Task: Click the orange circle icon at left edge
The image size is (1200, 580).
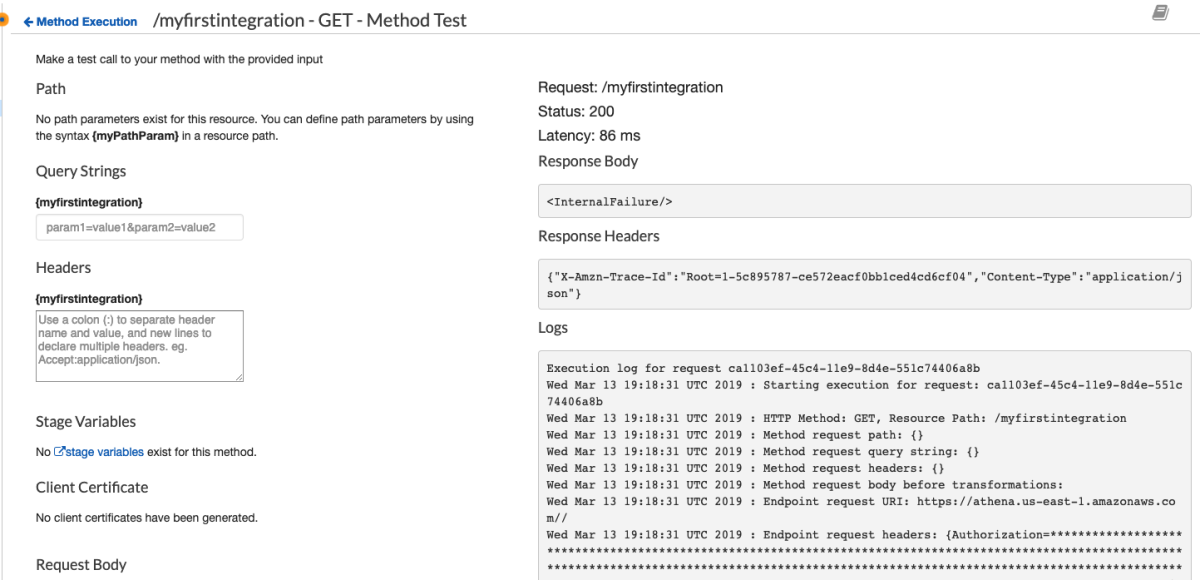Action: tap(4, 20)
